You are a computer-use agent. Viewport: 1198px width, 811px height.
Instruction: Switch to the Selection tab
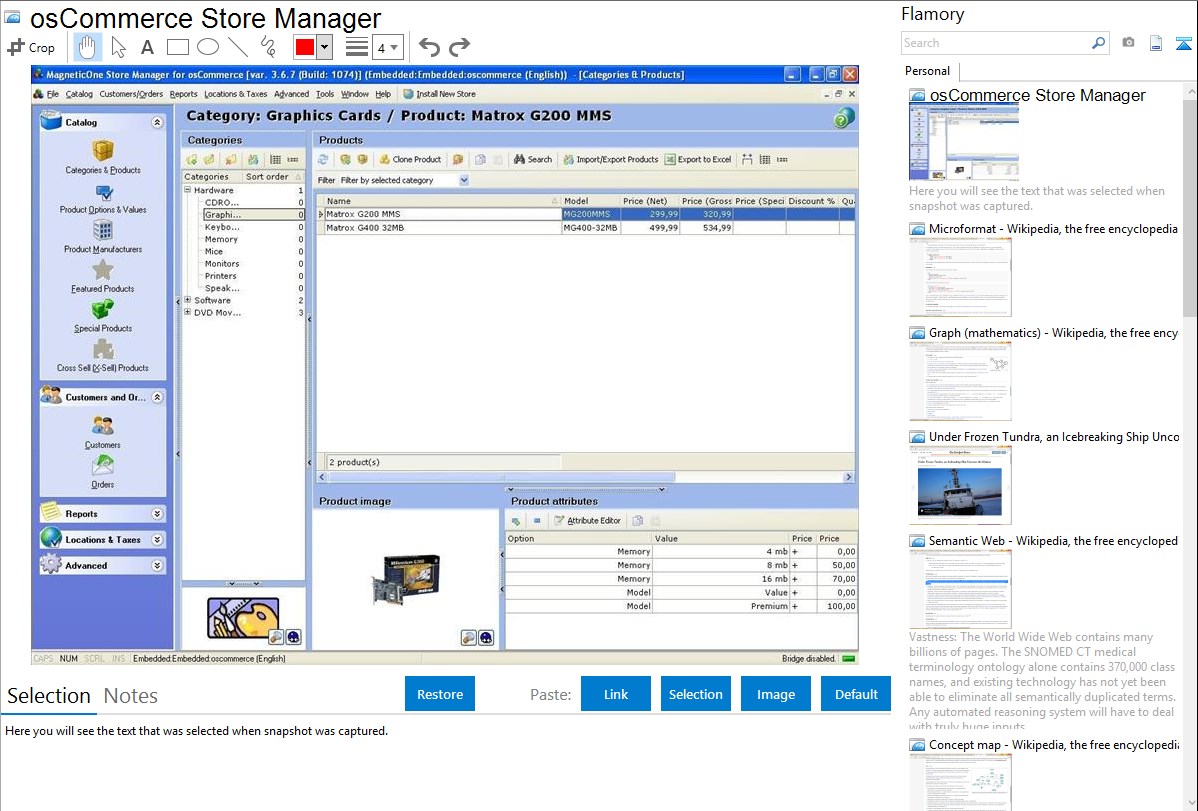[x=49, y=696]
